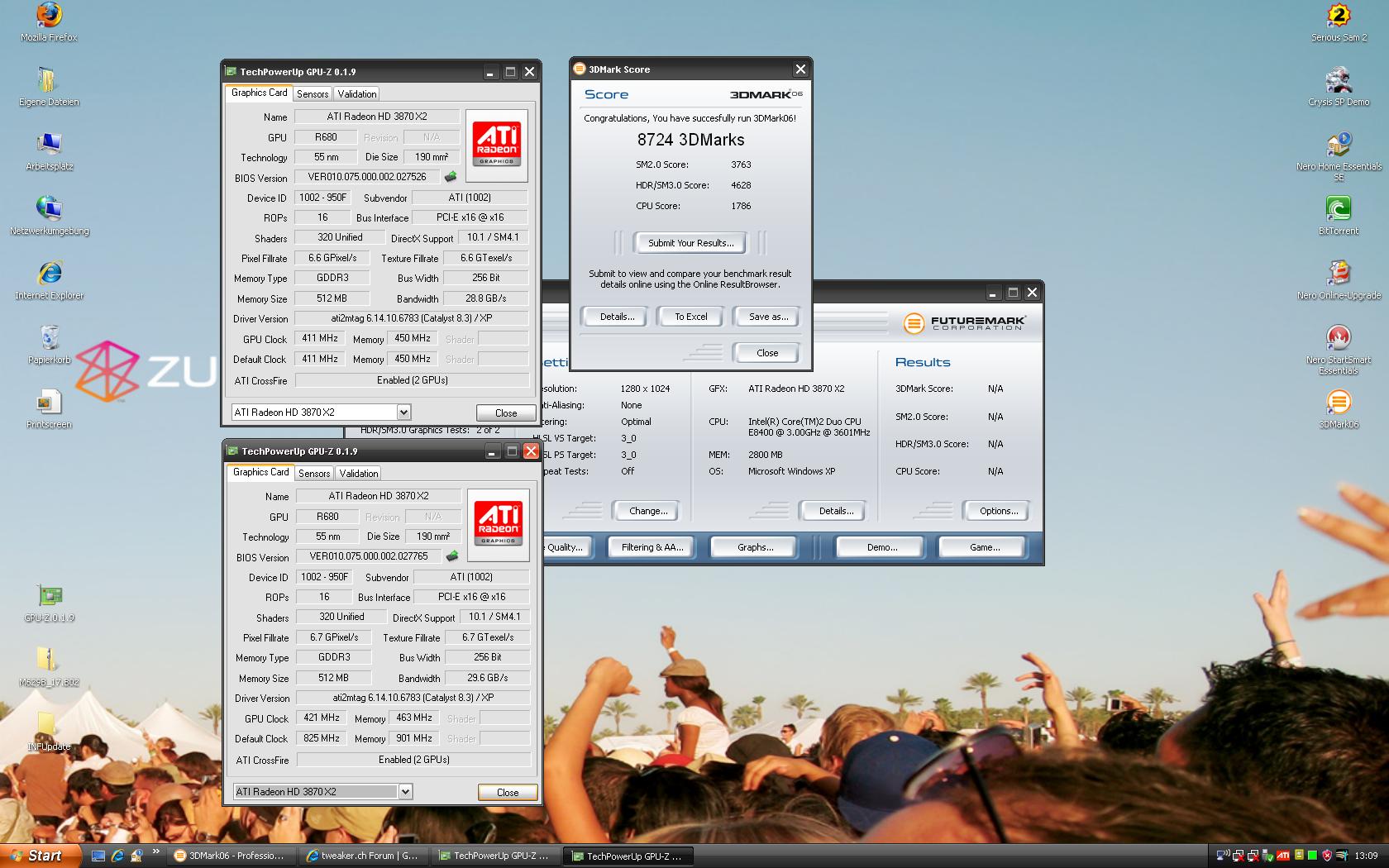Switch to the Validation tab in the bottom GPU-Z window
1389x868 pixels.
(359, 474)
